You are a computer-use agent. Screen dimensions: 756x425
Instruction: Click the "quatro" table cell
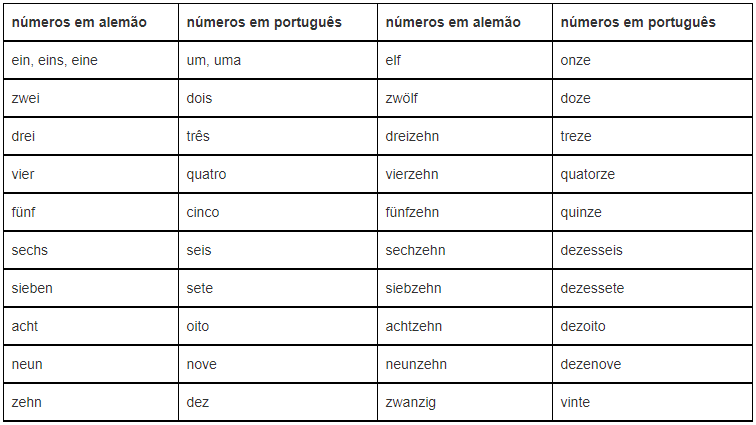point(207,175)
